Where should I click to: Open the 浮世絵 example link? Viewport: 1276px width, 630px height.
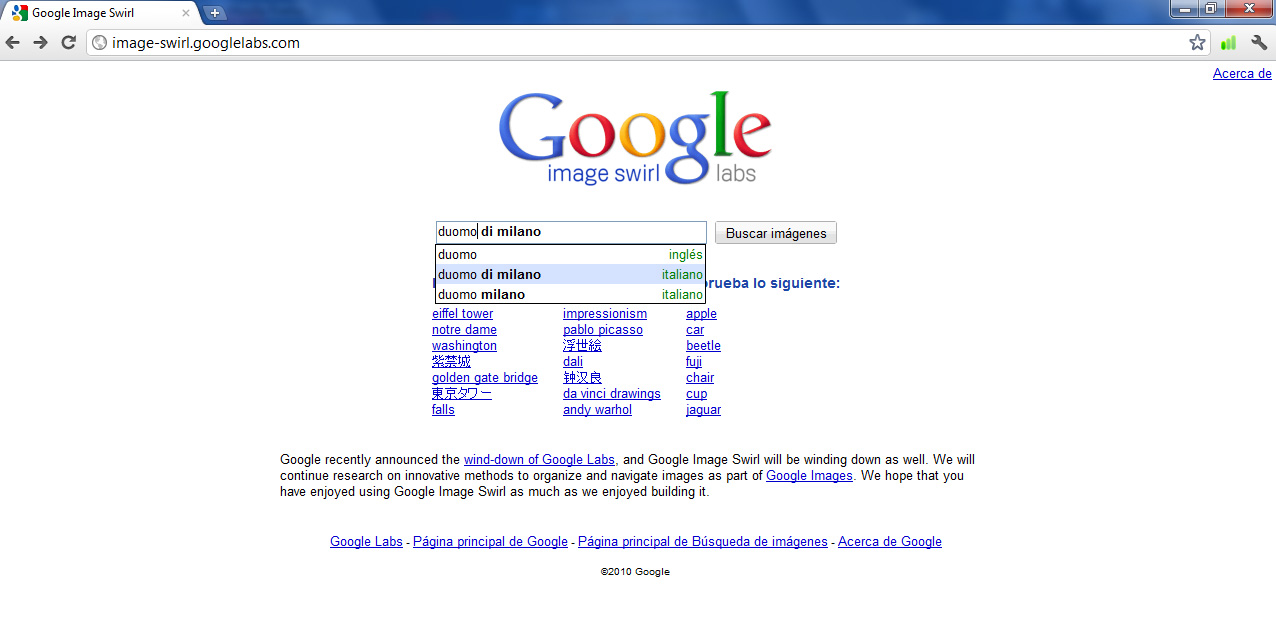(582, 346)
